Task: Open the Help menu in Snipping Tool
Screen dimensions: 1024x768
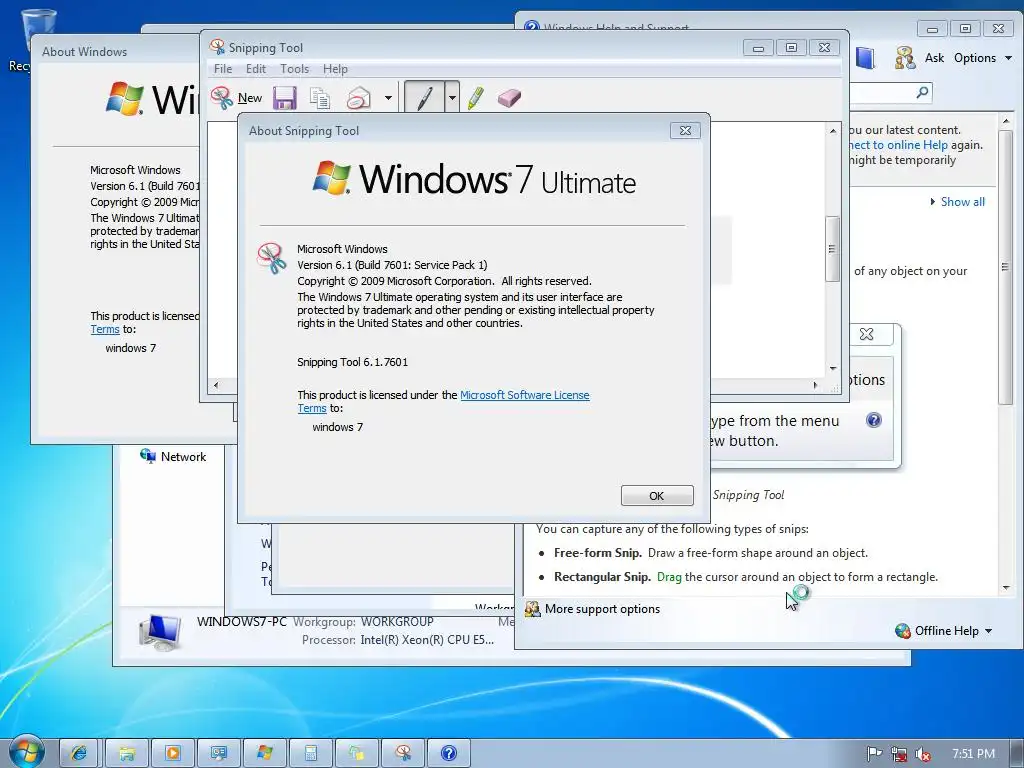Action: [x=335, y=69]
